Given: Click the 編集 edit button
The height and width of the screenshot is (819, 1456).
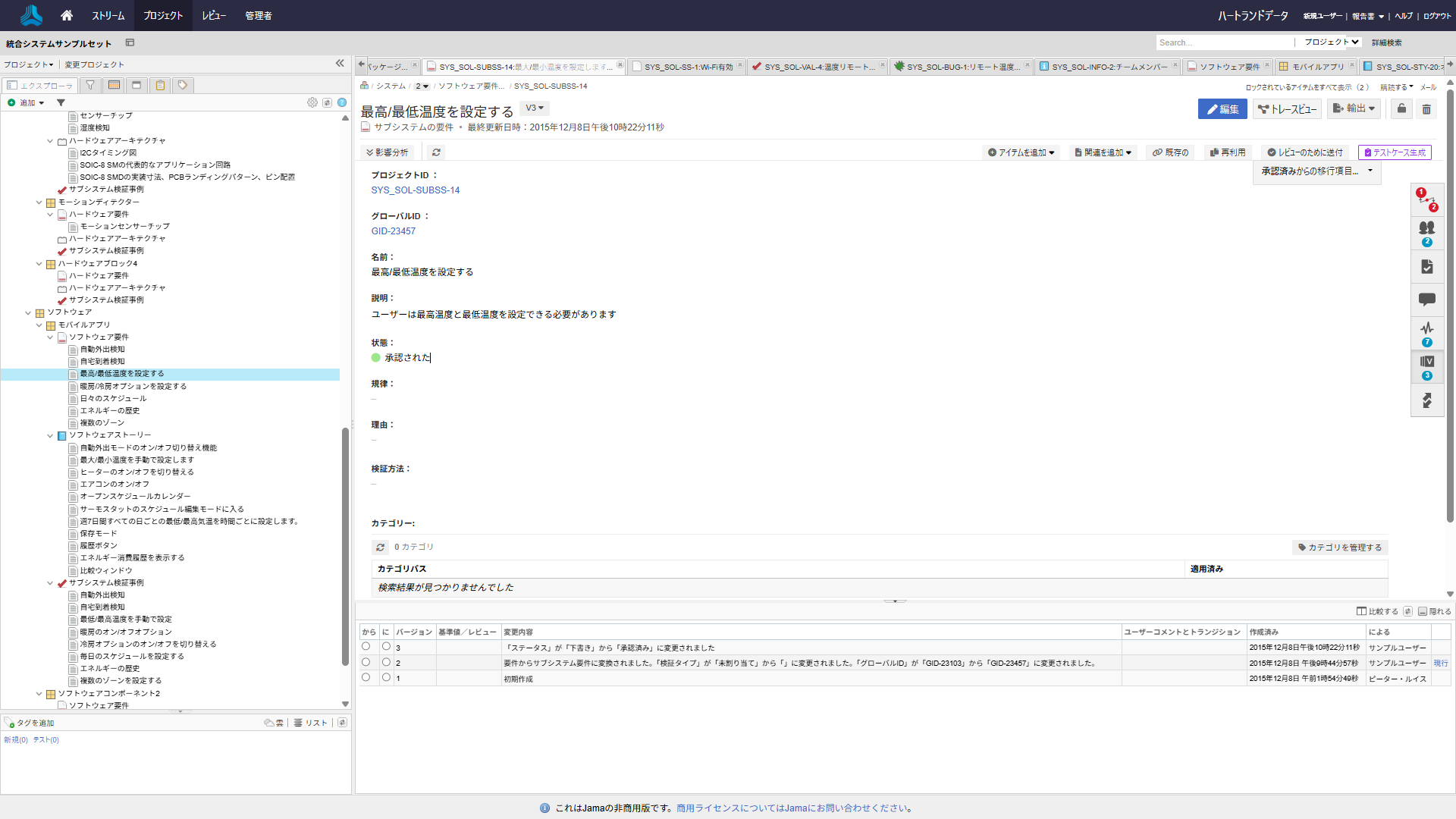Looking at the screenshot, I should tap(1222, 109).
